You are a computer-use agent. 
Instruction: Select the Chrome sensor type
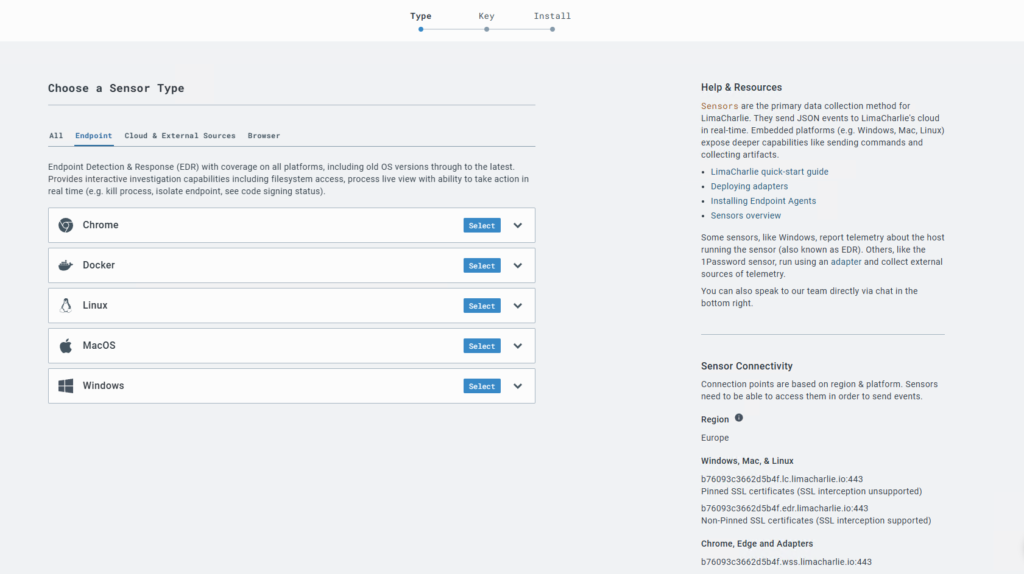(x=482, y=225)
